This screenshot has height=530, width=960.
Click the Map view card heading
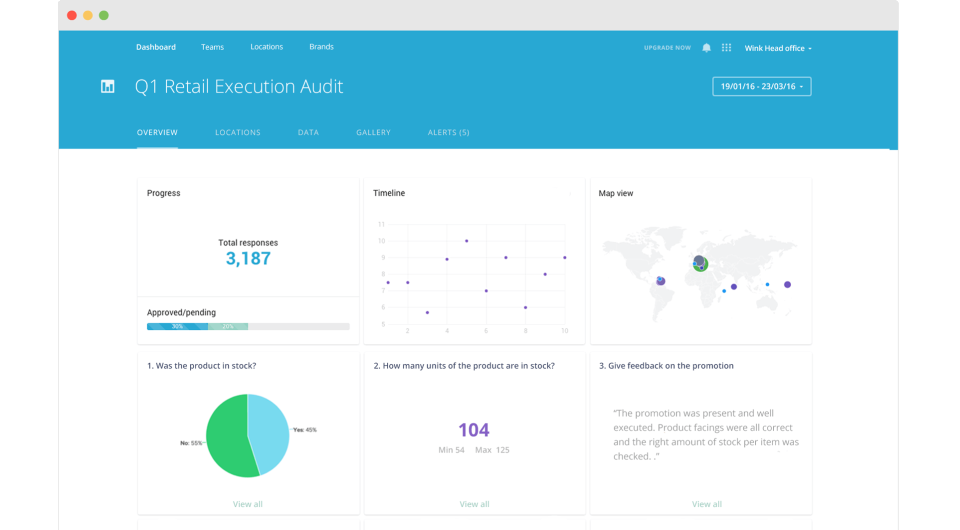coord(616,193)
